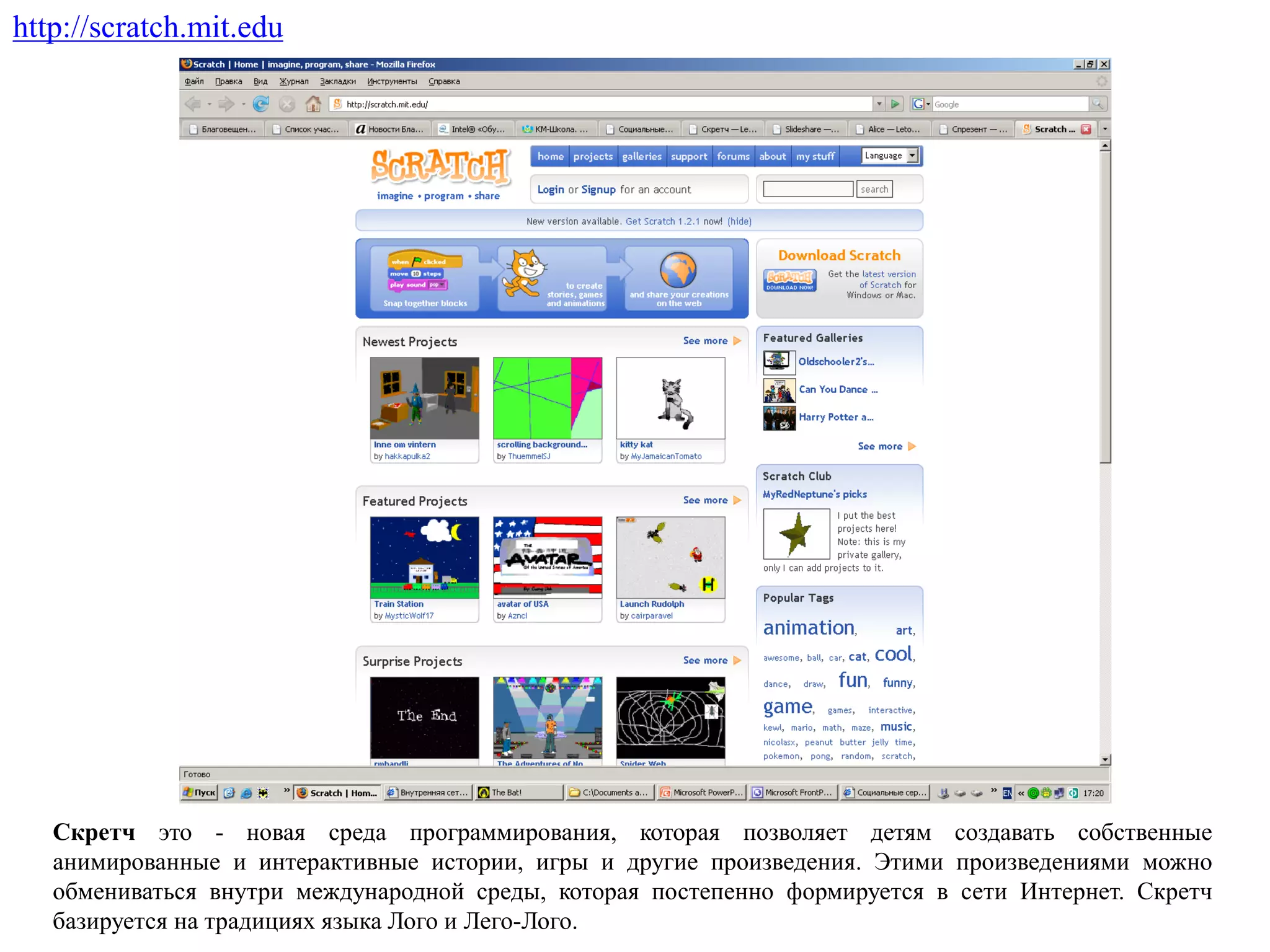The width and height of the screenshot is (1270, 952).
Task: Click the Windows Start (Пуск) button
Action: point(199,793)
